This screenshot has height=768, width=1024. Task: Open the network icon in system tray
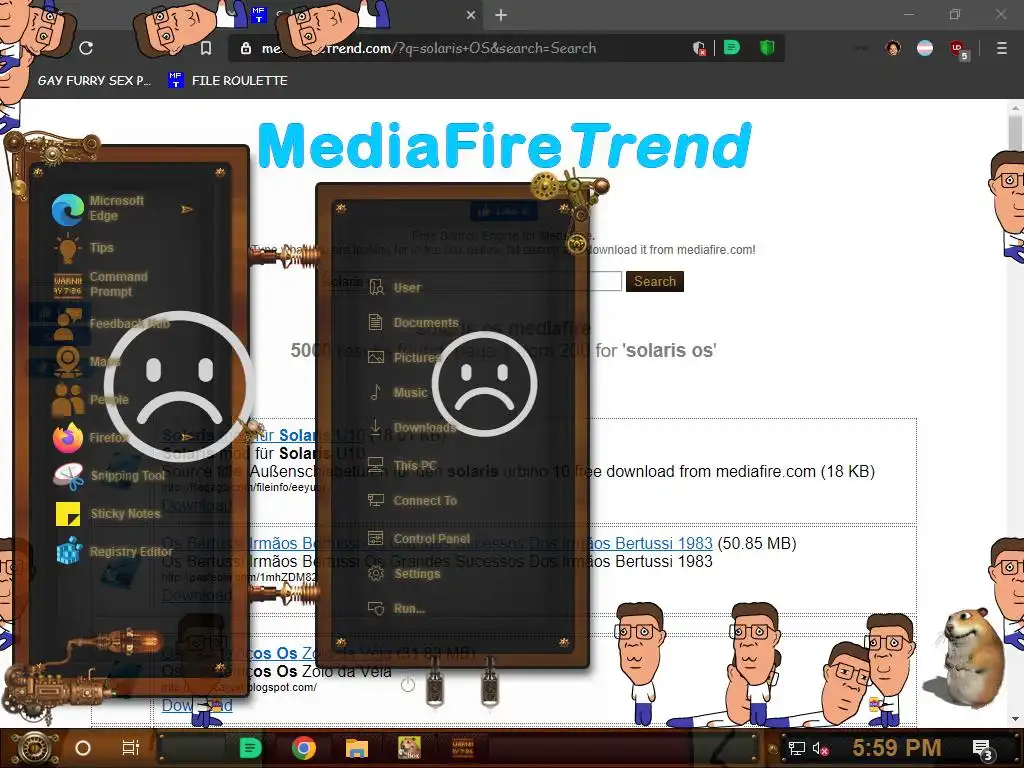tap(796, 748)
